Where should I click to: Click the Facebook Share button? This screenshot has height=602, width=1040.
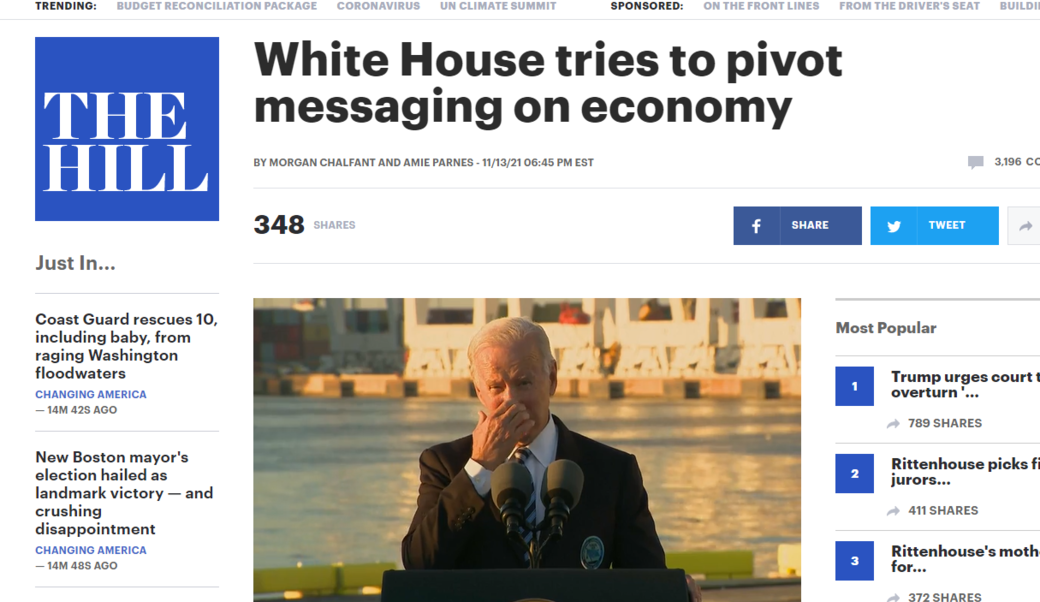click(x=797, y=225)
